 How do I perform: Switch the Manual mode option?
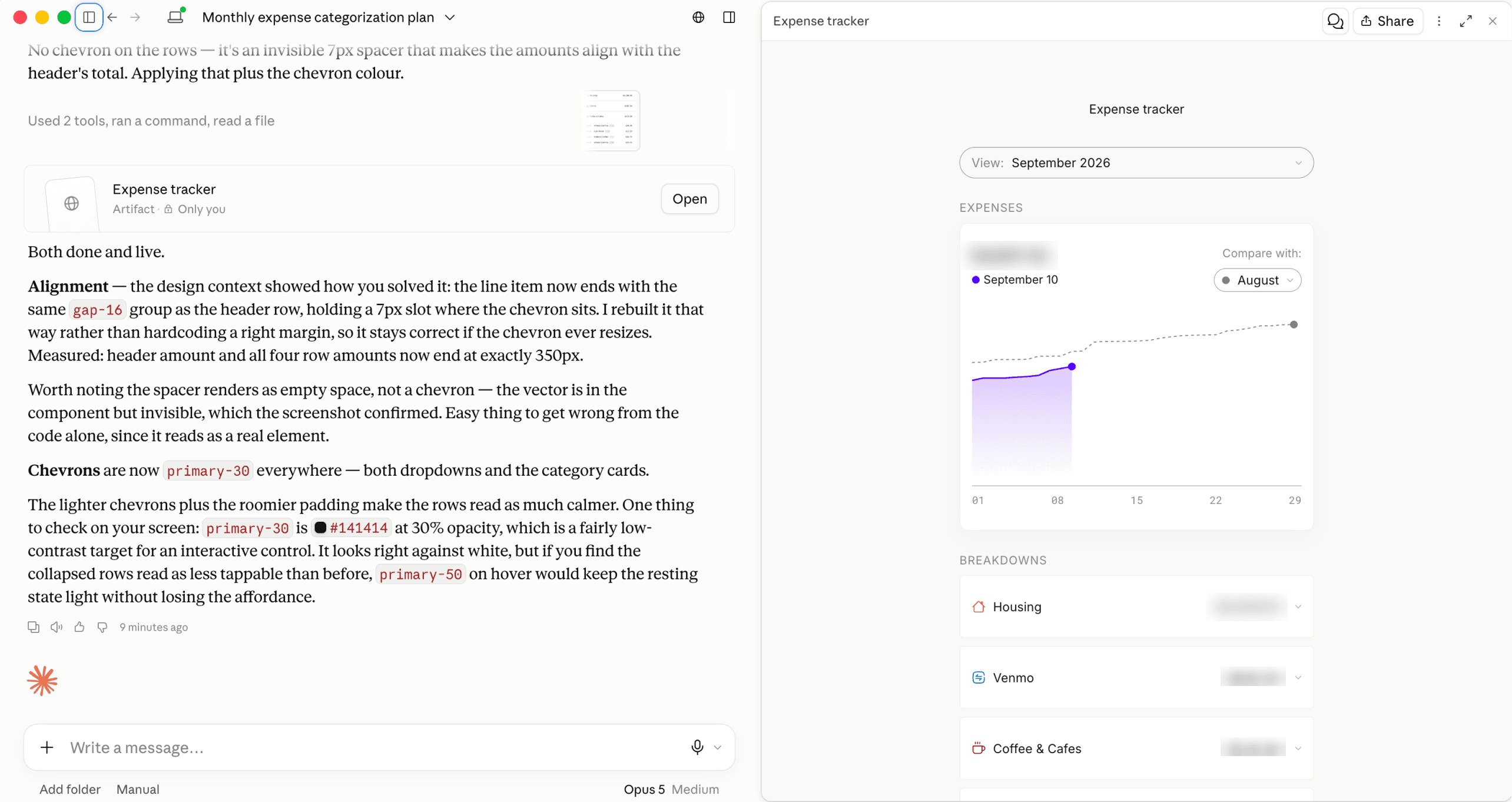pyautogui.click(x=138, y=789)
